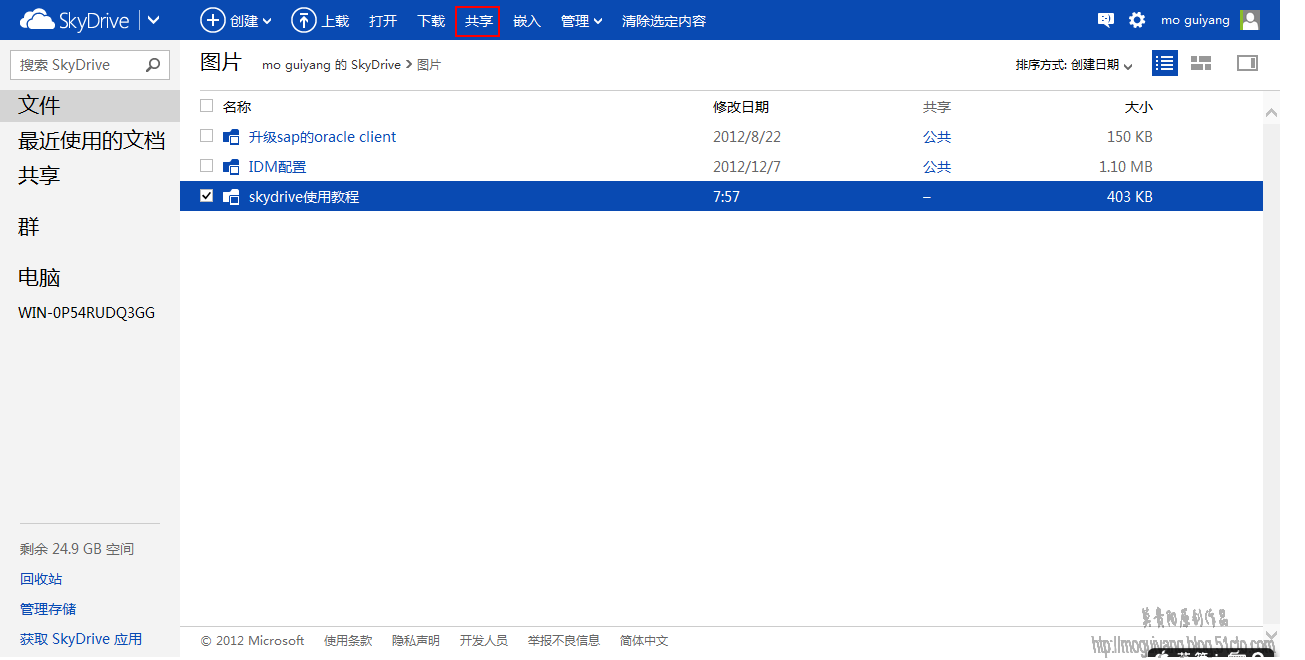The width and height of the screenshot is (1305, 660).
Task: Open the 升级sap的oracle client folder link
Action: coord(322,137)
